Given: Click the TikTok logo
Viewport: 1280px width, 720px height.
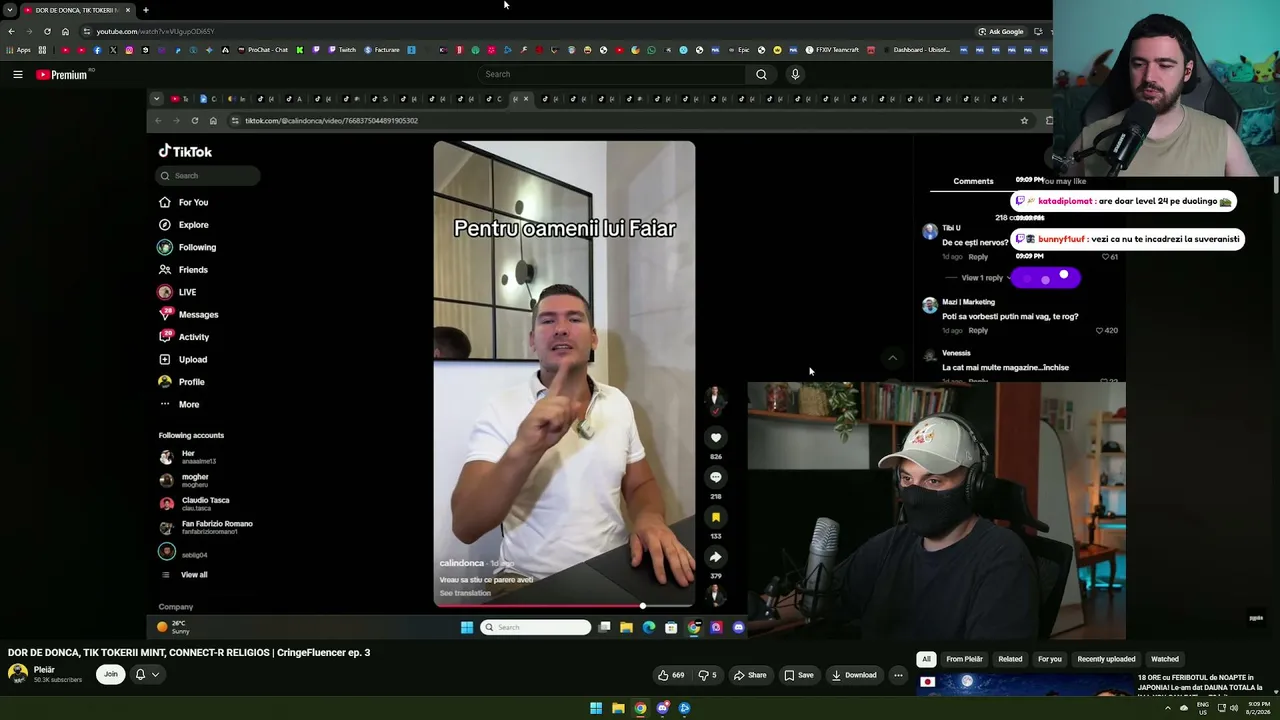Looking at the screenshot, I should click(185, 151).
